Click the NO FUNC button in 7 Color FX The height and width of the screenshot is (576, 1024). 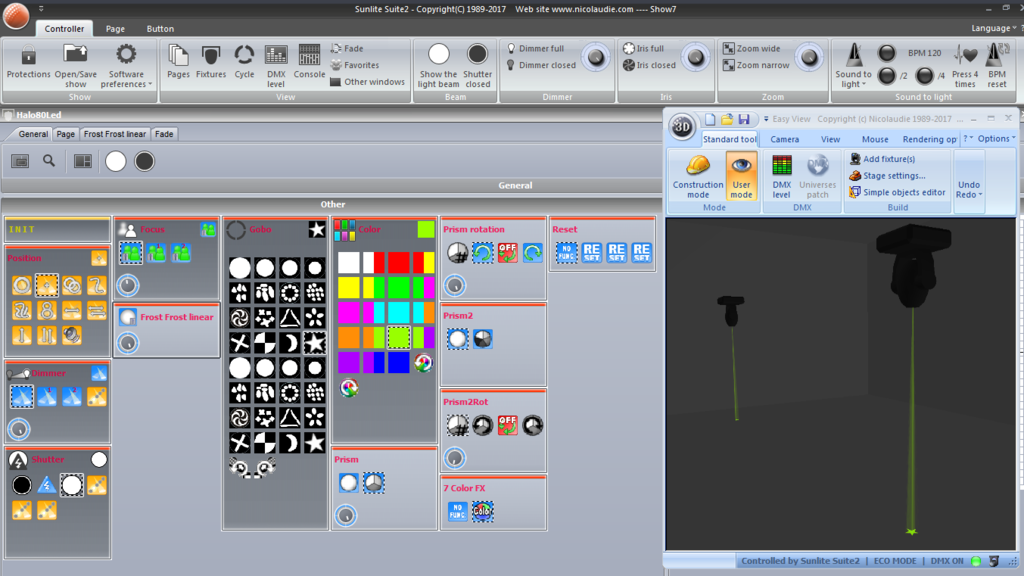click(457, 511)
